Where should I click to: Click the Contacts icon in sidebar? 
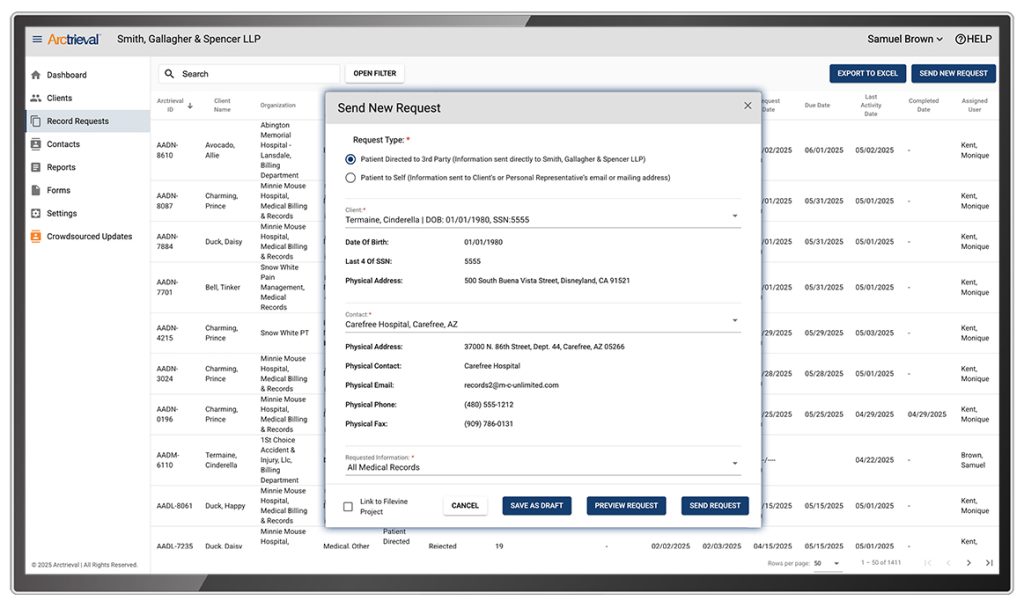tap(36, 144)
